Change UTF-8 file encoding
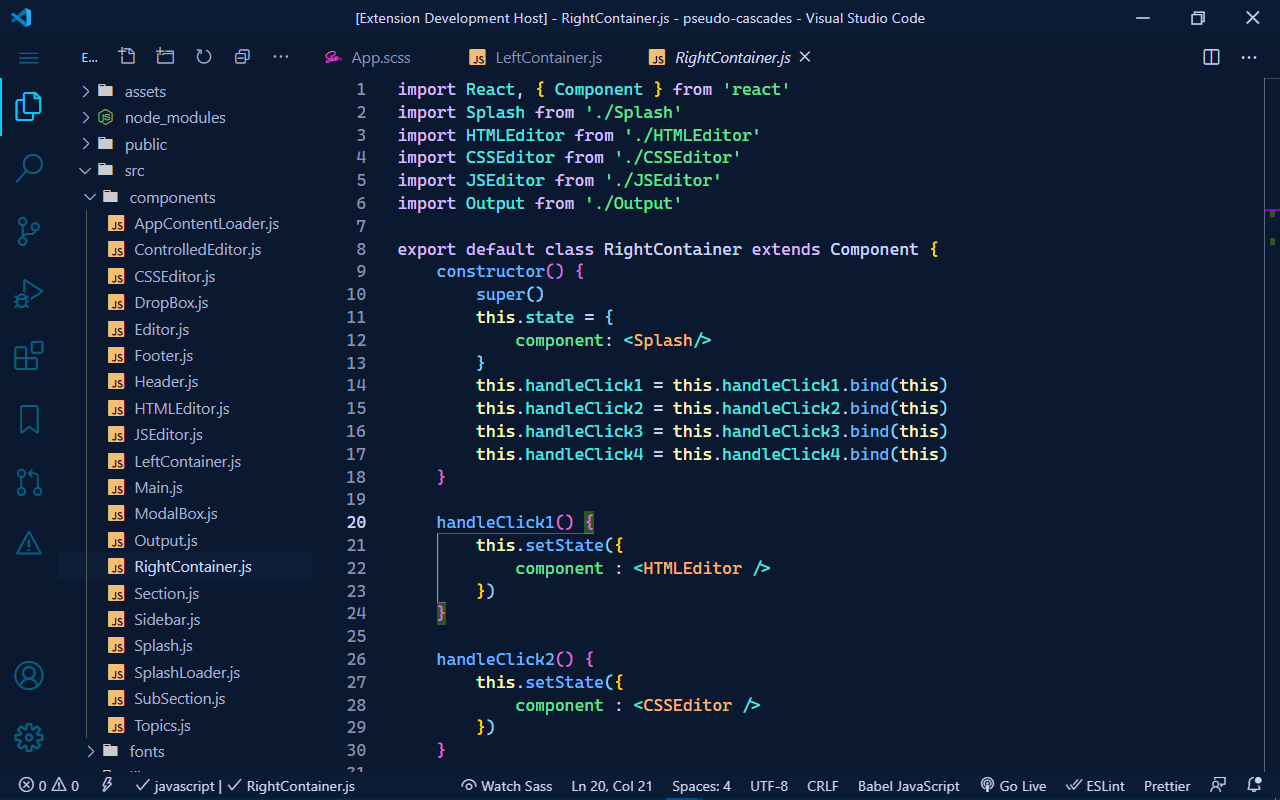Image resolution: width=1280 pixels, height=800 pixels. click(x=769, y=786)
